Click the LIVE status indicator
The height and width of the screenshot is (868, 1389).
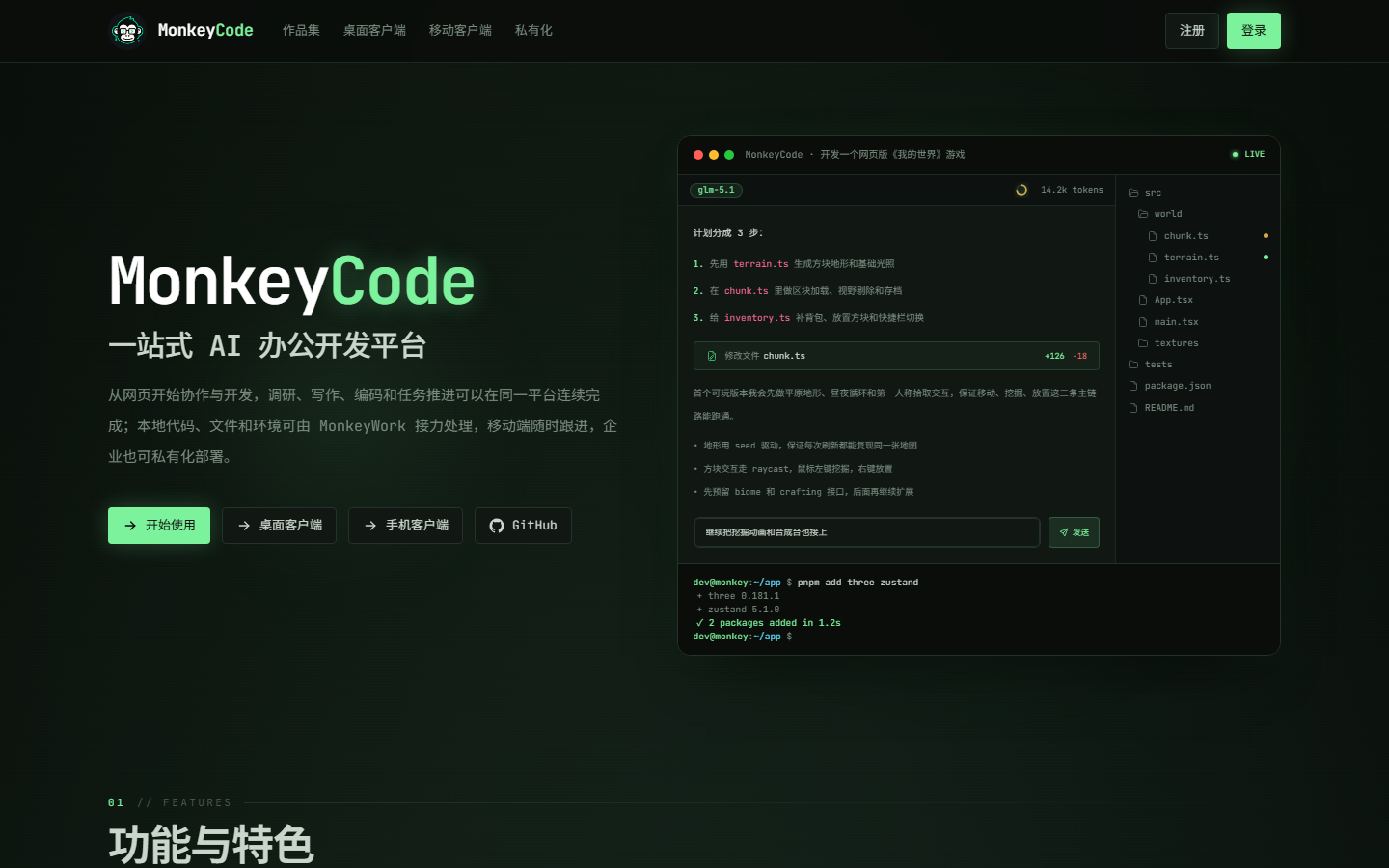pos(1248,154)
